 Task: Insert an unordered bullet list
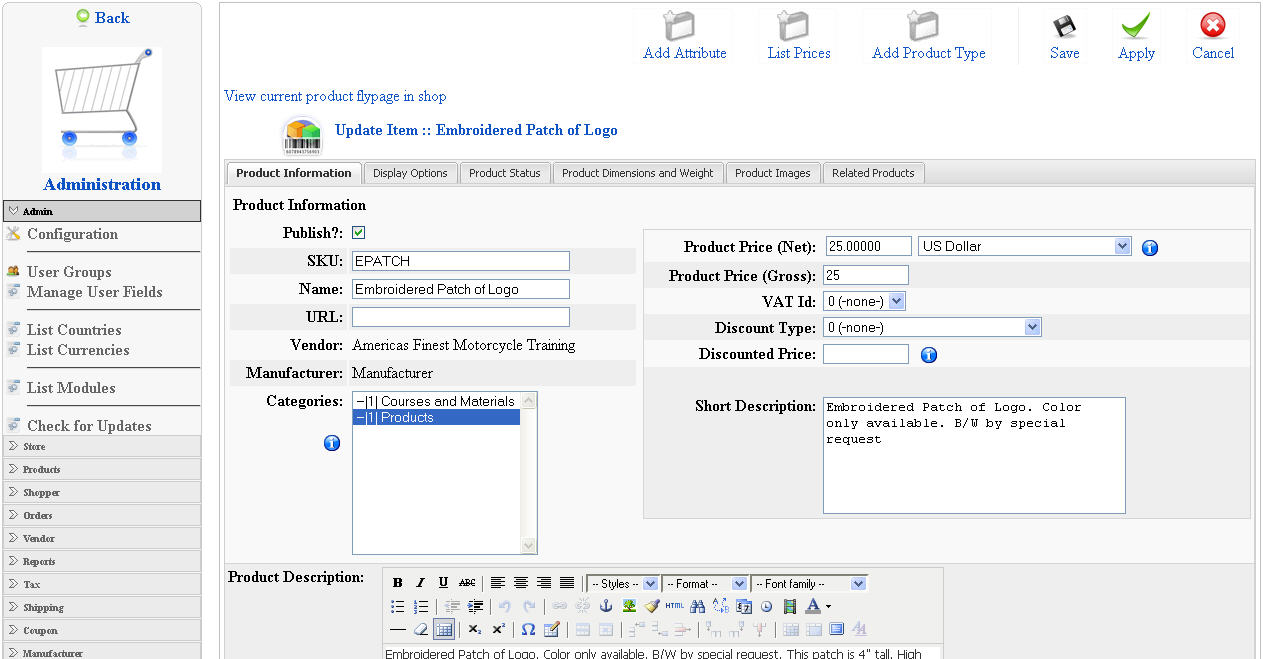click(397, 606)
